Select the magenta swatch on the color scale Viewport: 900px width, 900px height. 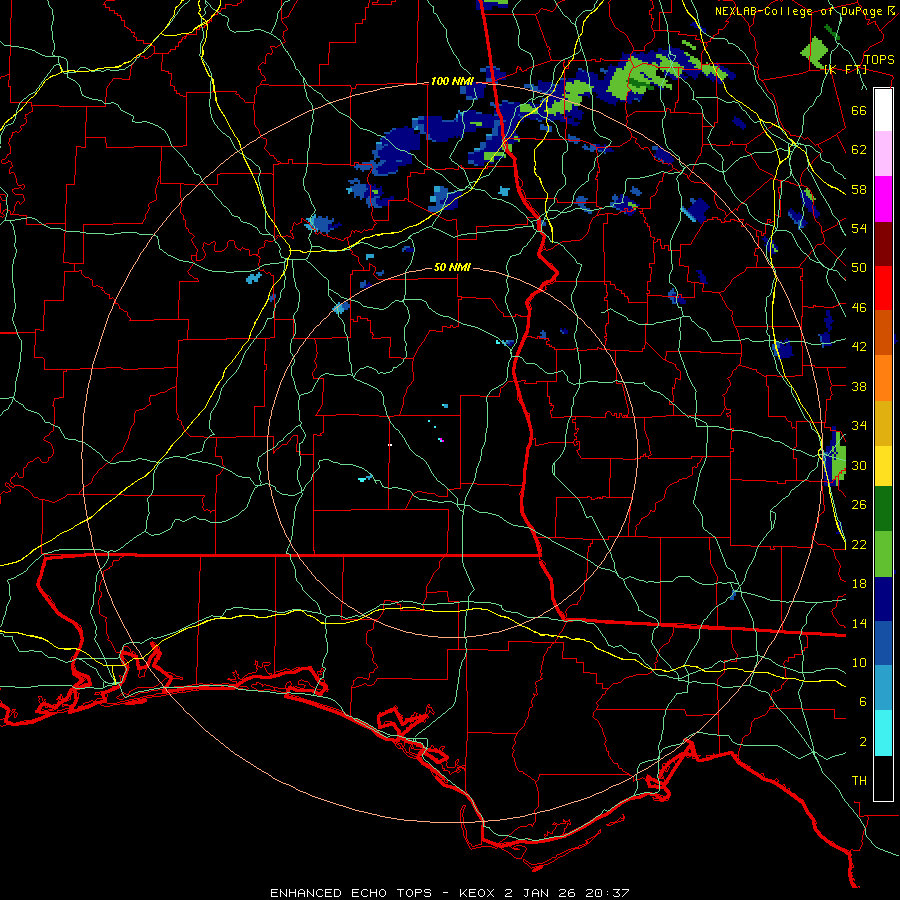tap(883, 199)
